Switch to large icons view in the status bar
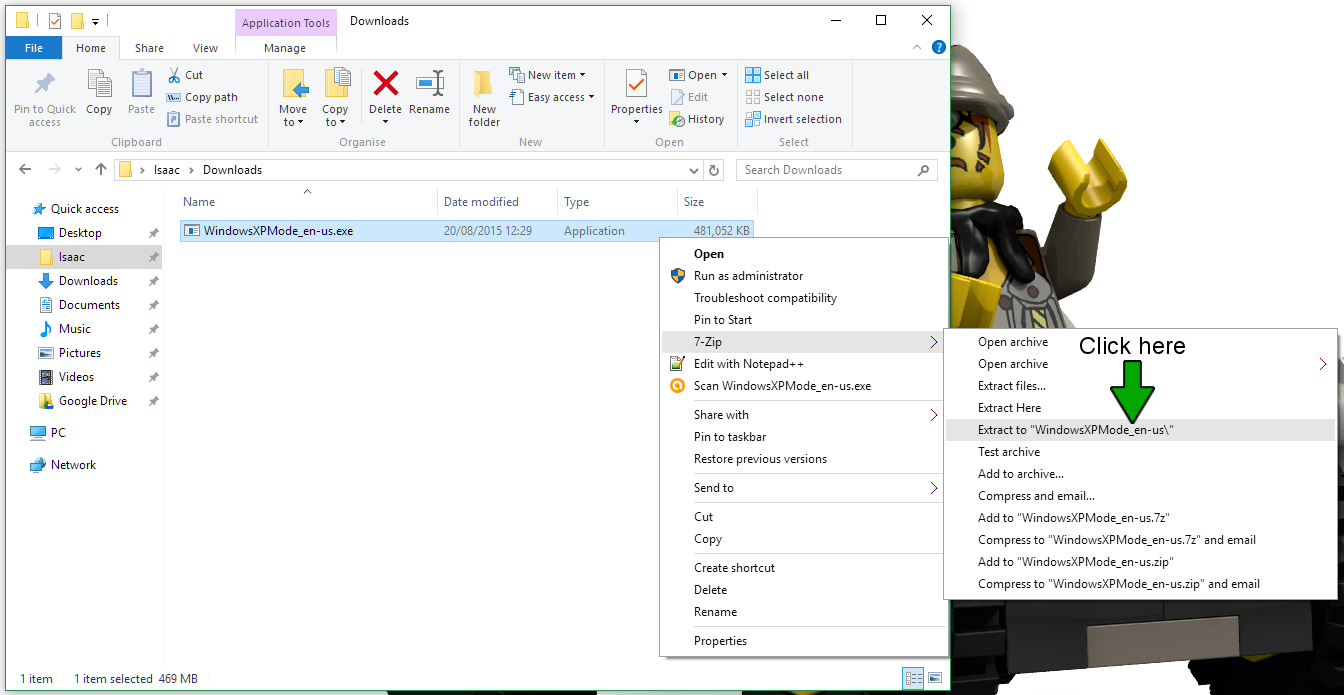Viewport: 1344px width, 695px height. pos(934,678)
